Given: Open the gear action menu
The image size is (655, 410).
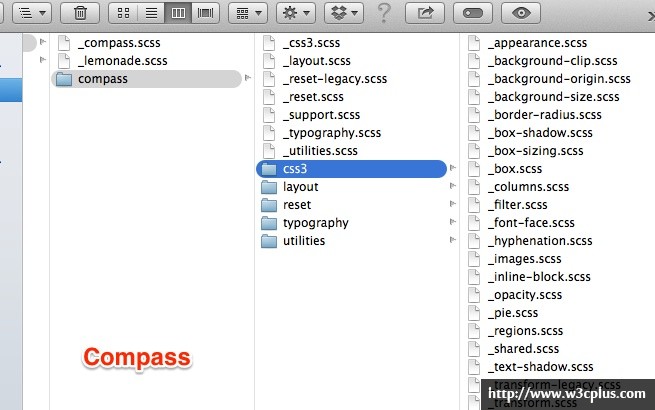Looking at the screenshot, I should click(x=296, y=13).
